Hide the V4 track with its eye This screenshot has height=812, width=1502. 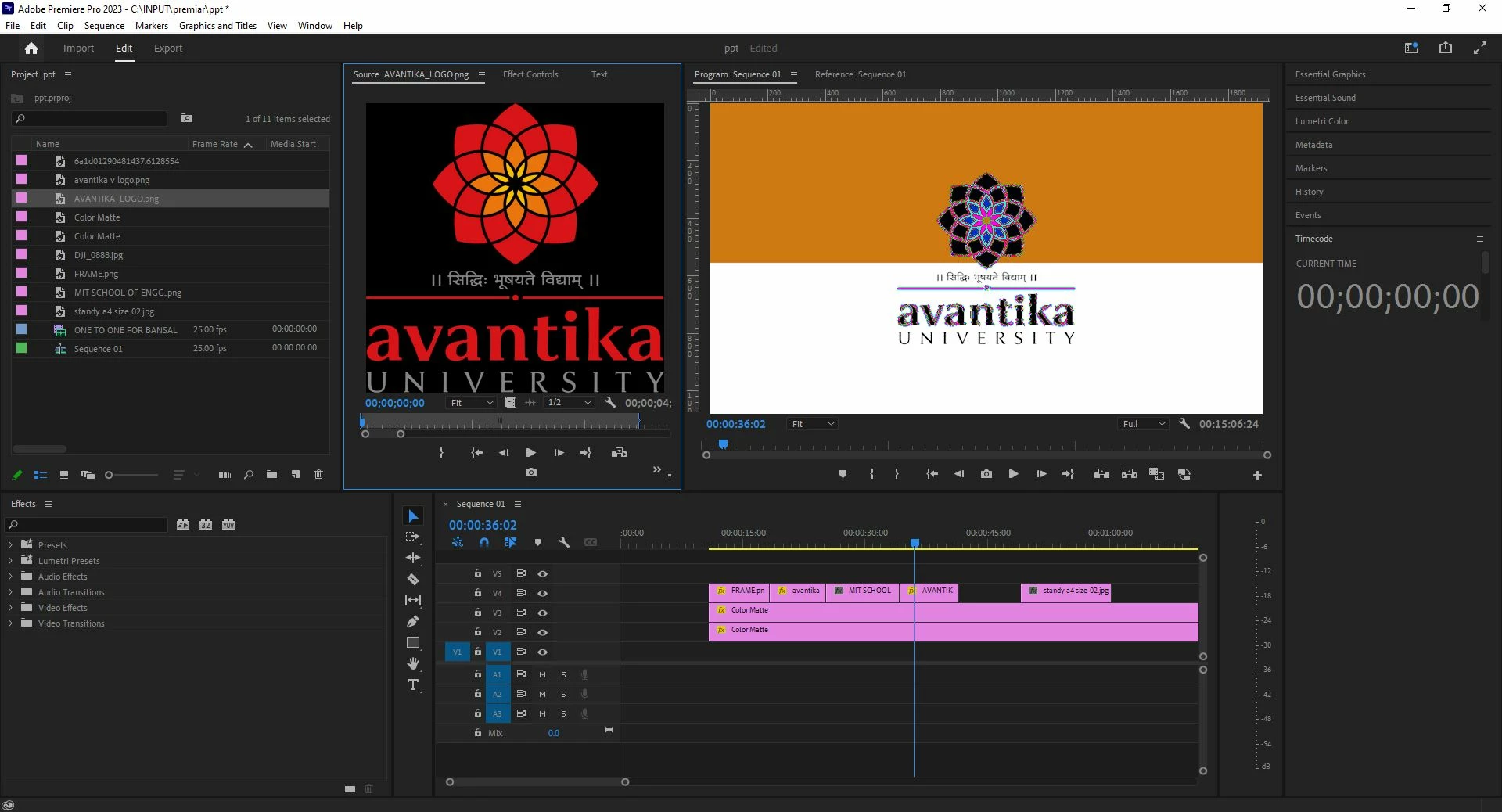tap(542, 593)
